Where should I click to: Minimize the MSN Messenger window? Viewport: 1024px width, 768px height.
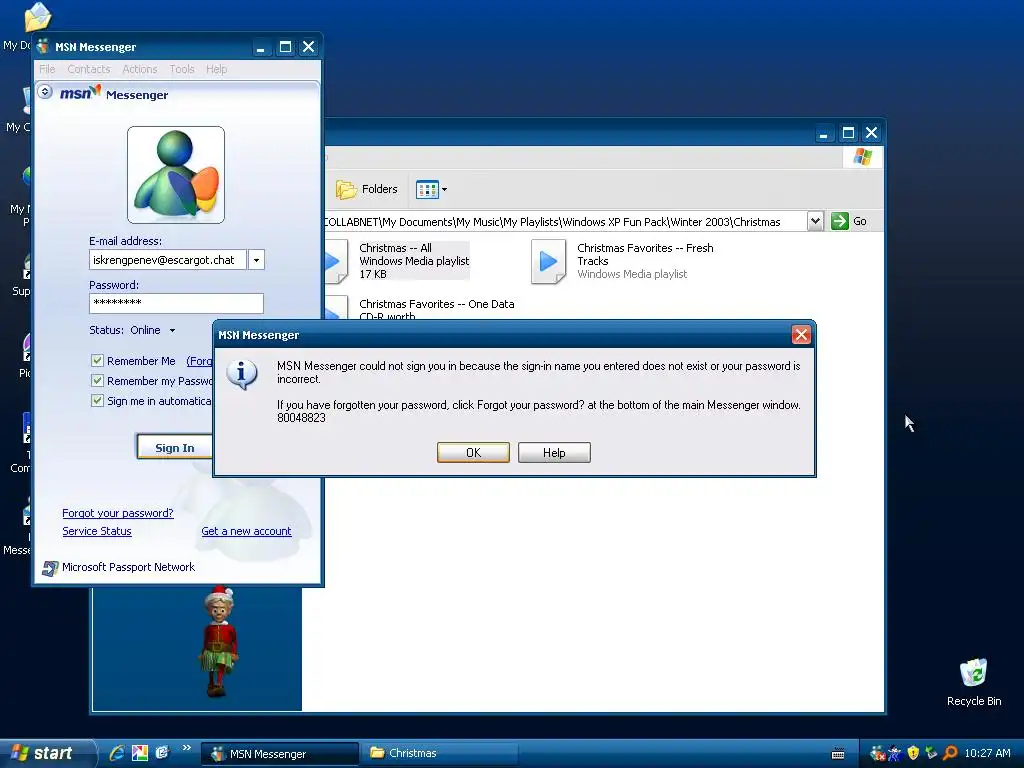[261, 47]
